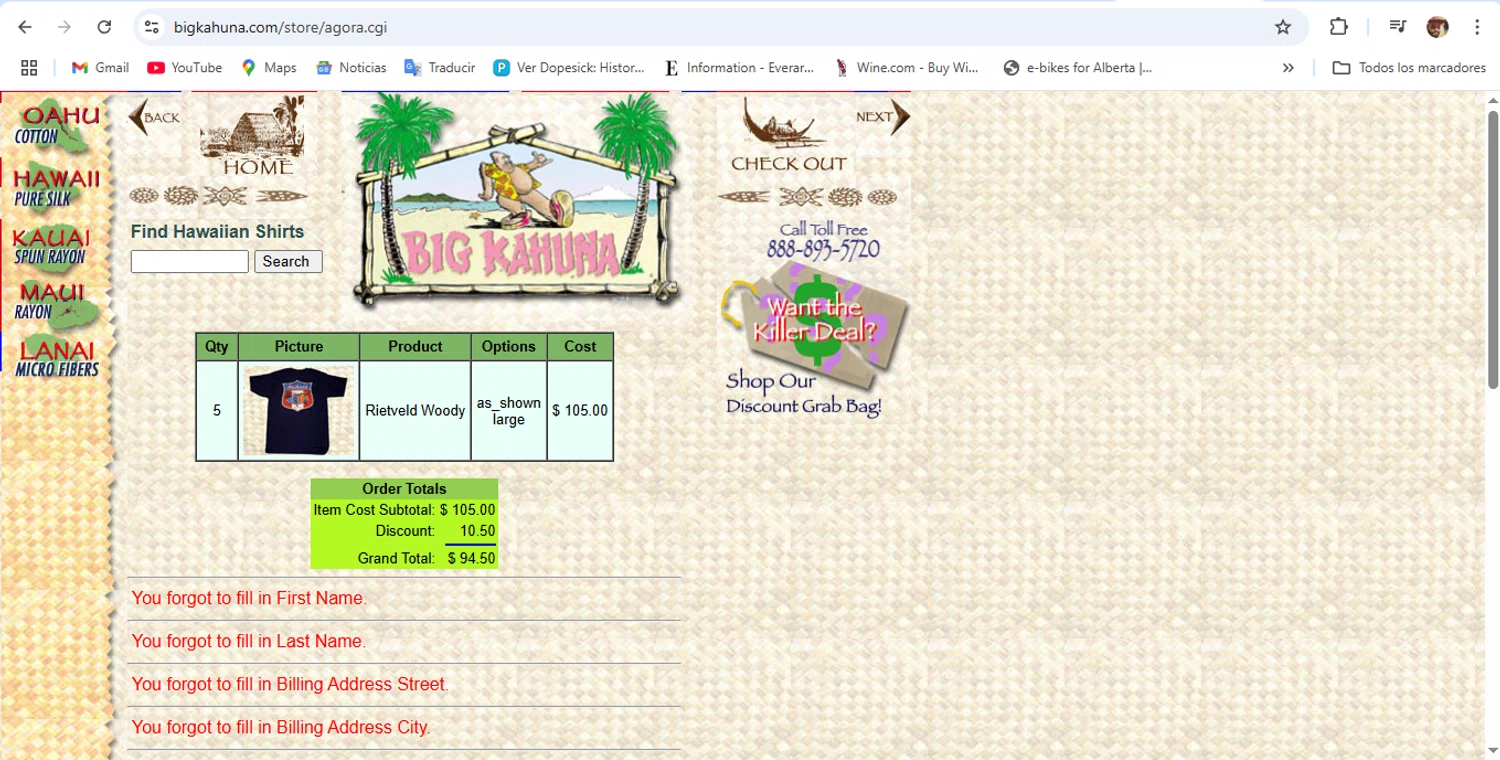Open site information icon in address bar
Image resolution: width=1500 pixels, height=760 pixels.
[x=152, y=27]
